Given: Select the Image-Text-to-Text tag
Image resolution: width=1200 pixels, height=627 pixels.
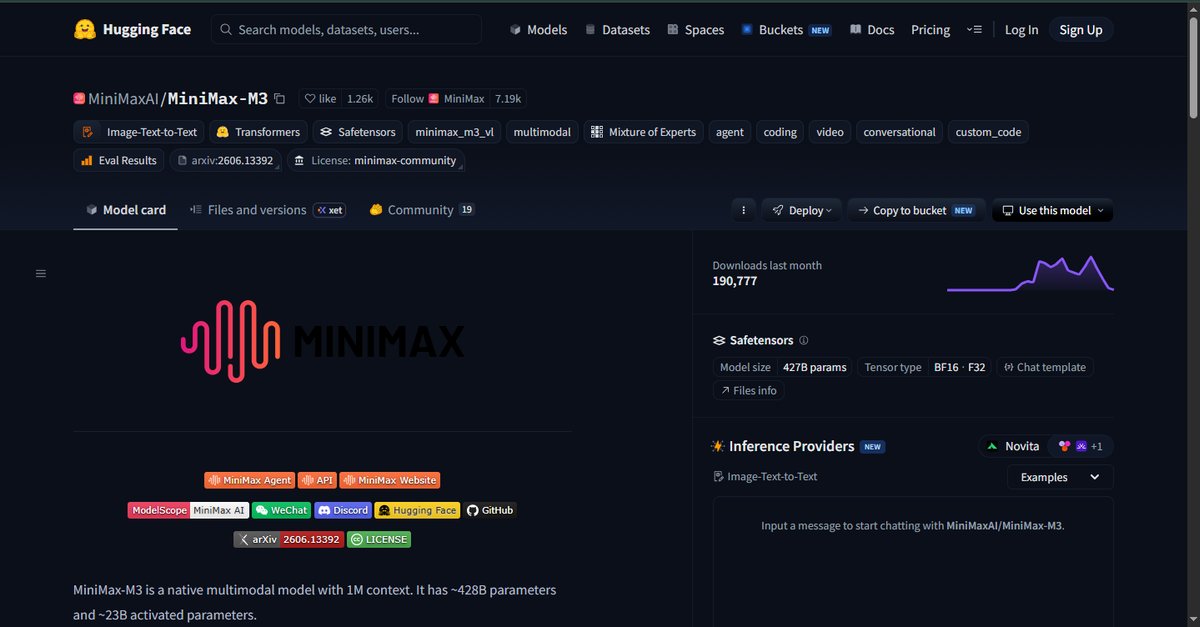Looking at the screenshot, I should click(x=140, y=132).
